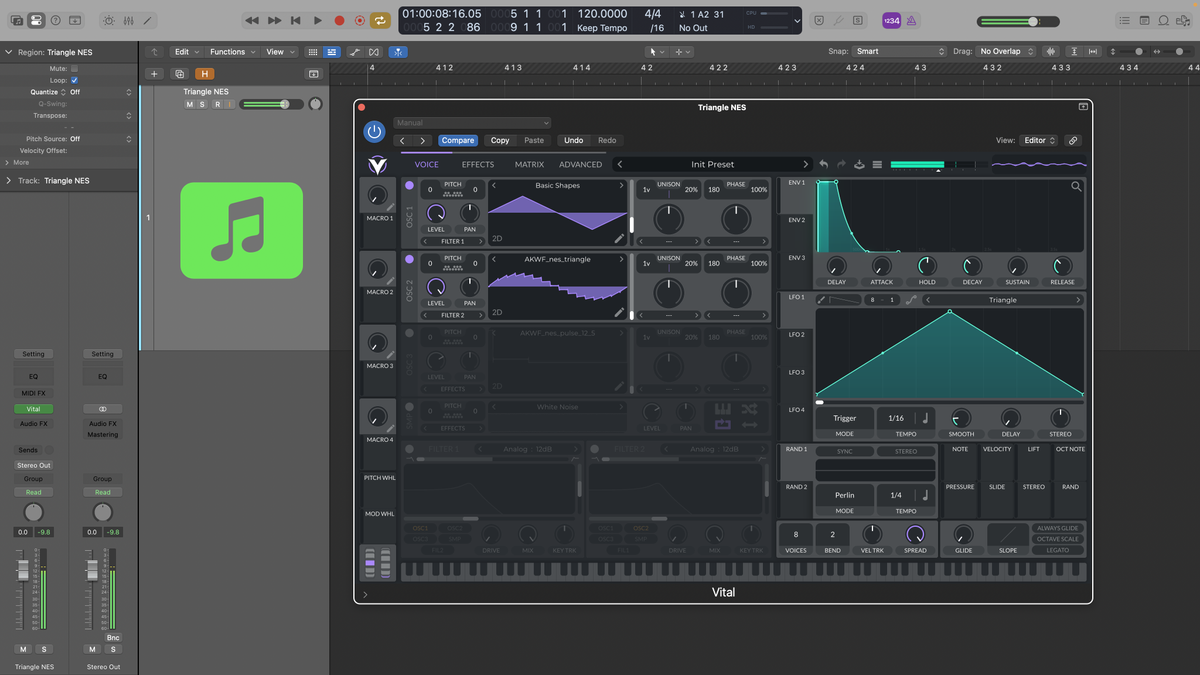Viewport: 1200px width, 675px height.
Task: Switch to Vital's EFFECTS tab
Action: click(x=477, y=164)
